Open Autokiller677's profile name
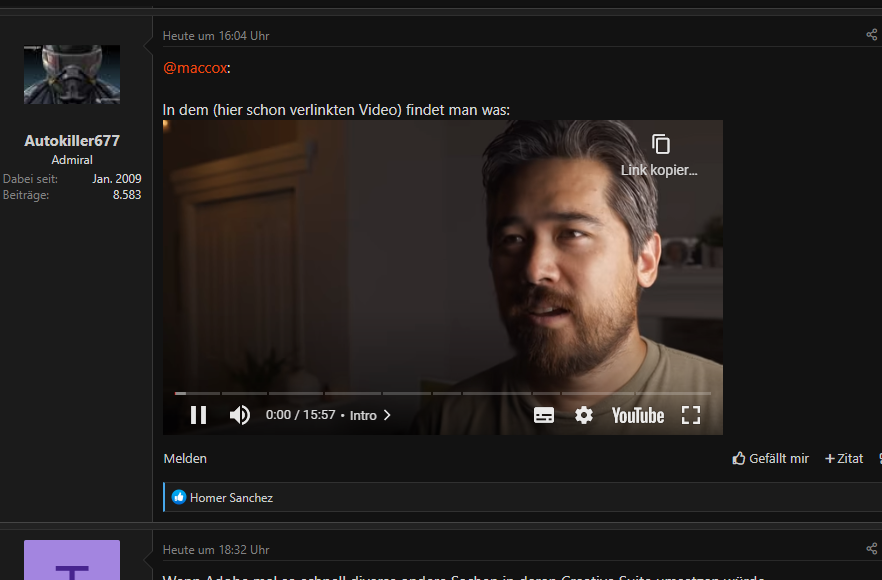Image resolution: width=882 pixels, height=580 pixels. pos(71,140)
